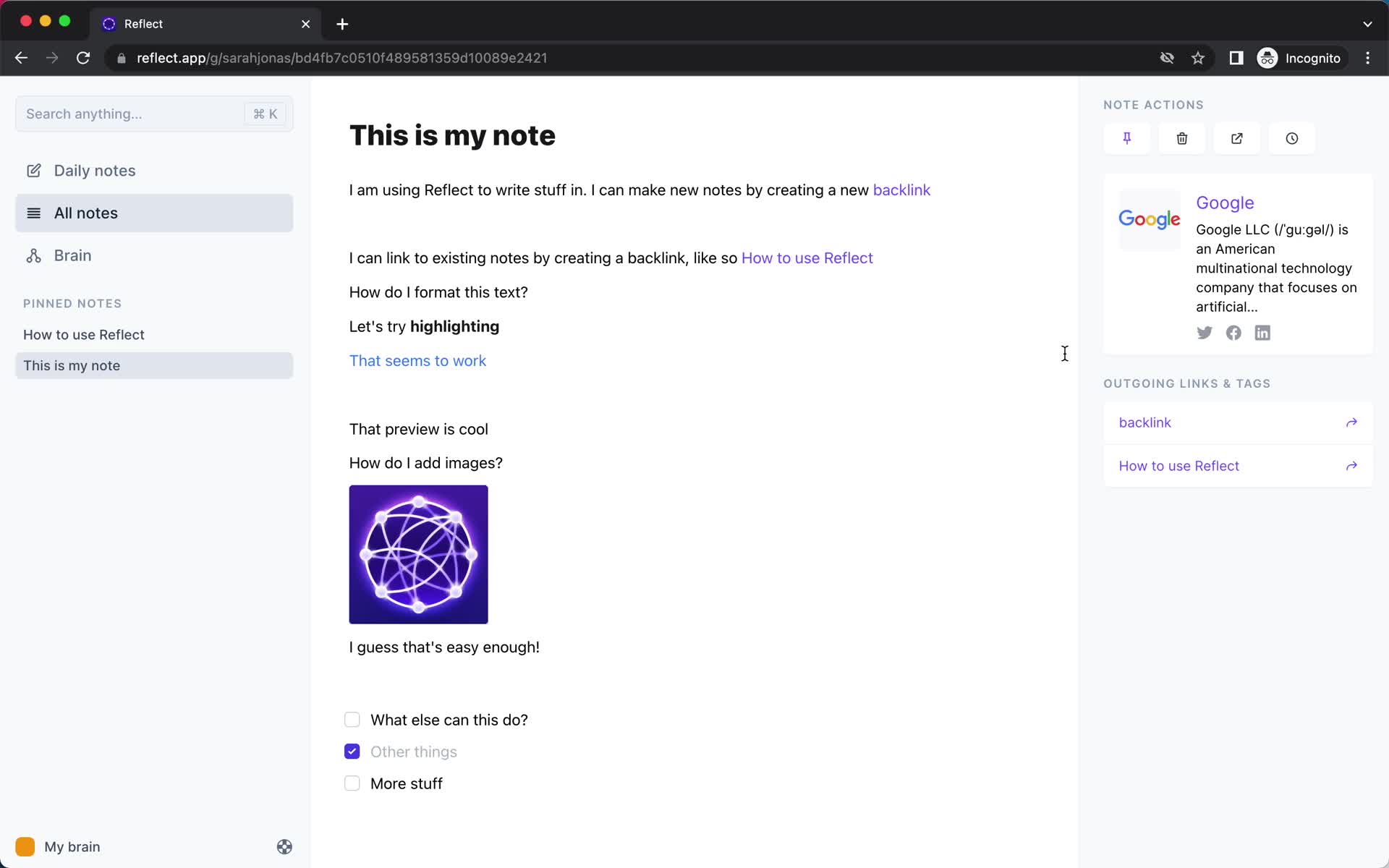1389x868 pixels.
Task: Uncheck the 'Other things' checkbox
Action: pos(352,752)
